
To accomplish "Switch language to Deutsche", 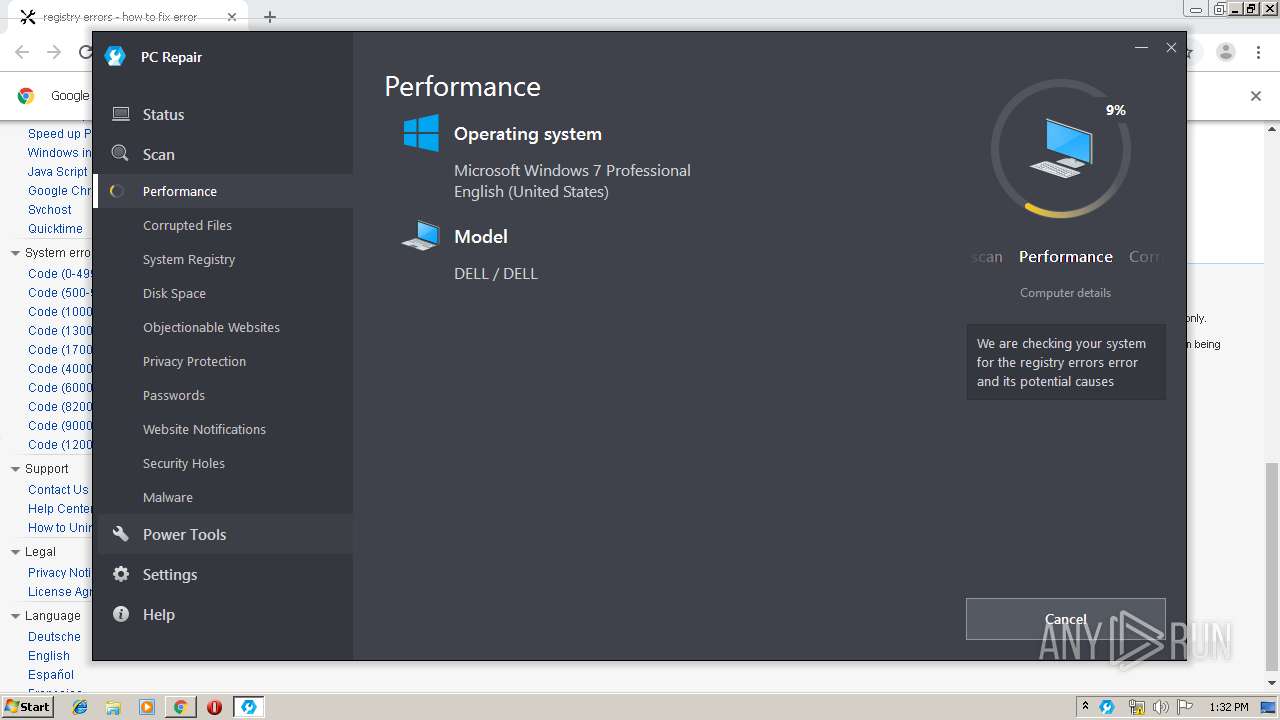I will (x=54, y=637).
